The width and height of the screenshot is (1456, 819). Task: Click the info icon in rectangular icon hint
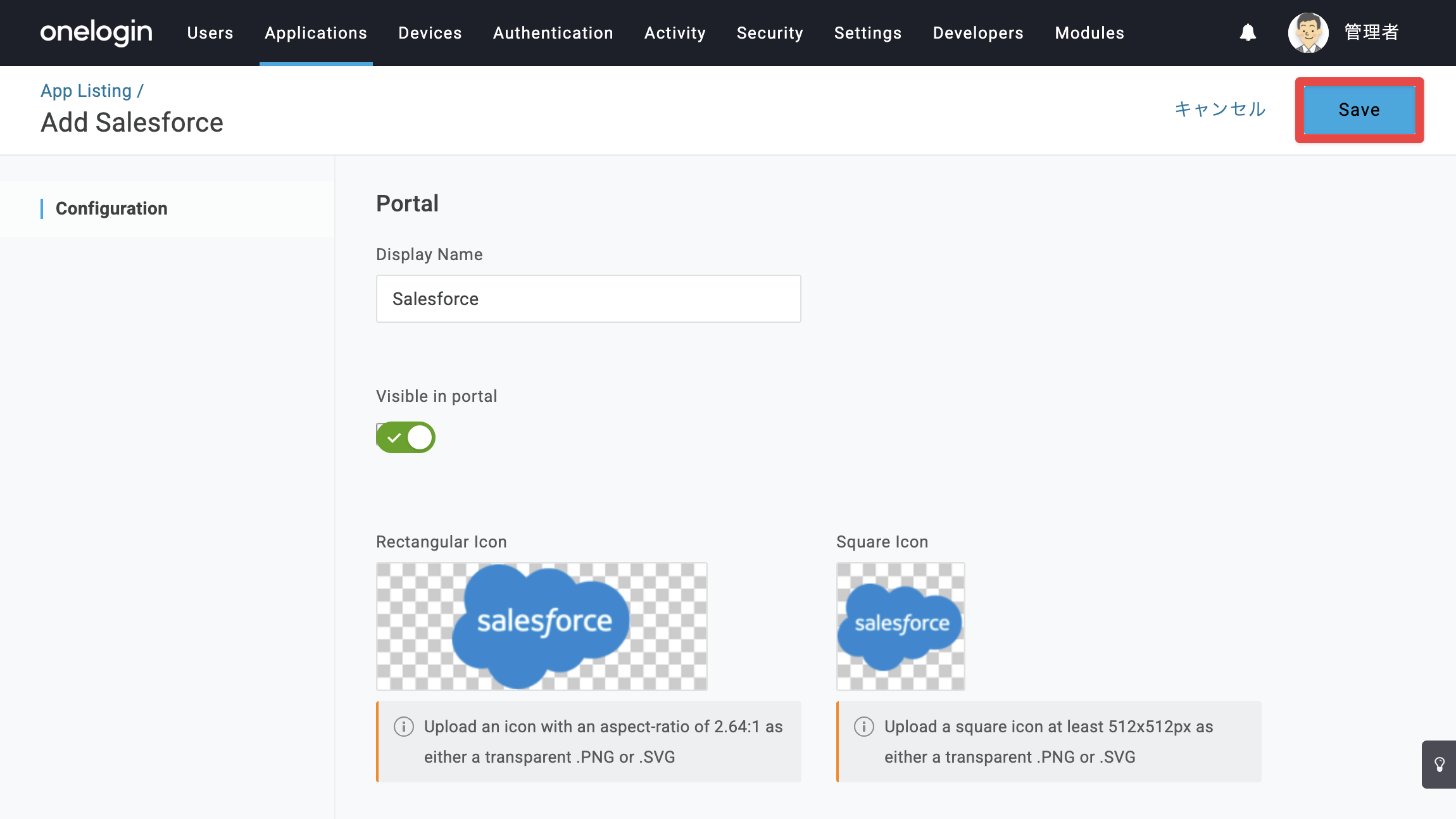click(x=404, y=727)
